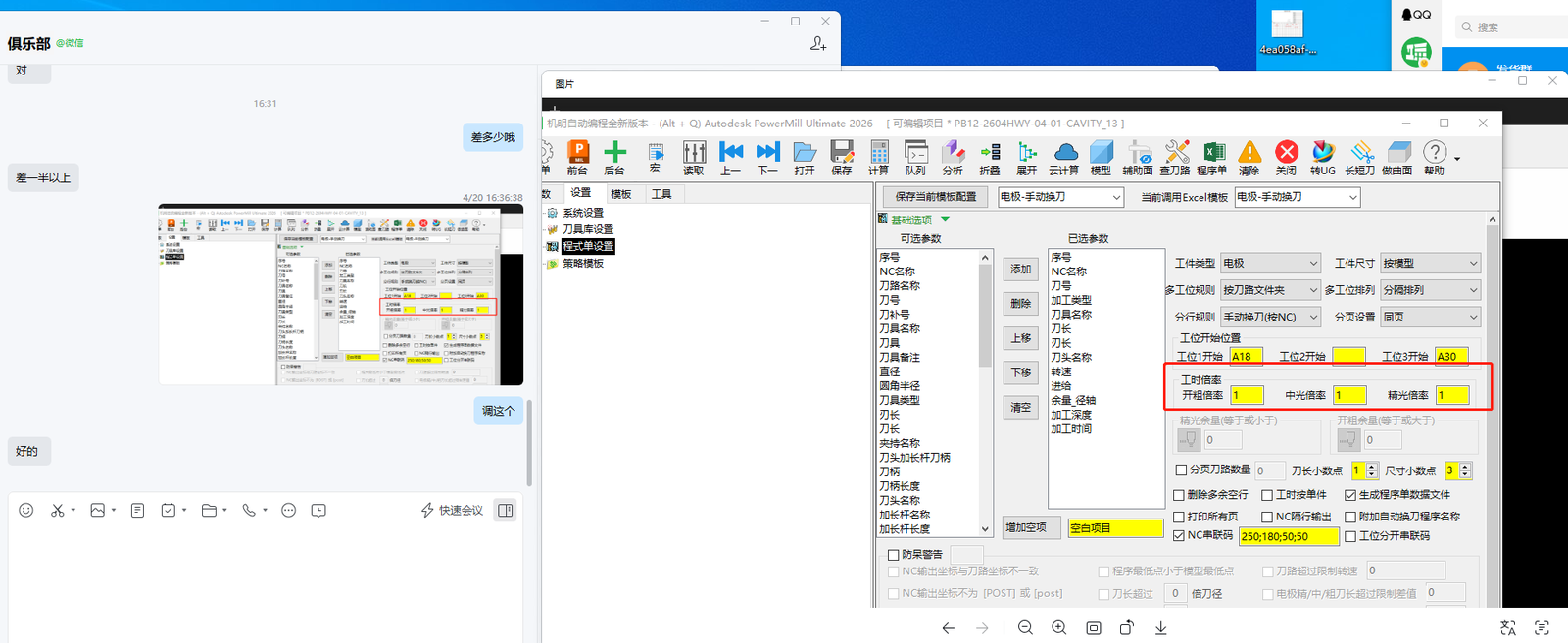Enable the 分页刀路数量 checkbox
The width and height of the screenshot is (1568, 643).
(1181, 470)
